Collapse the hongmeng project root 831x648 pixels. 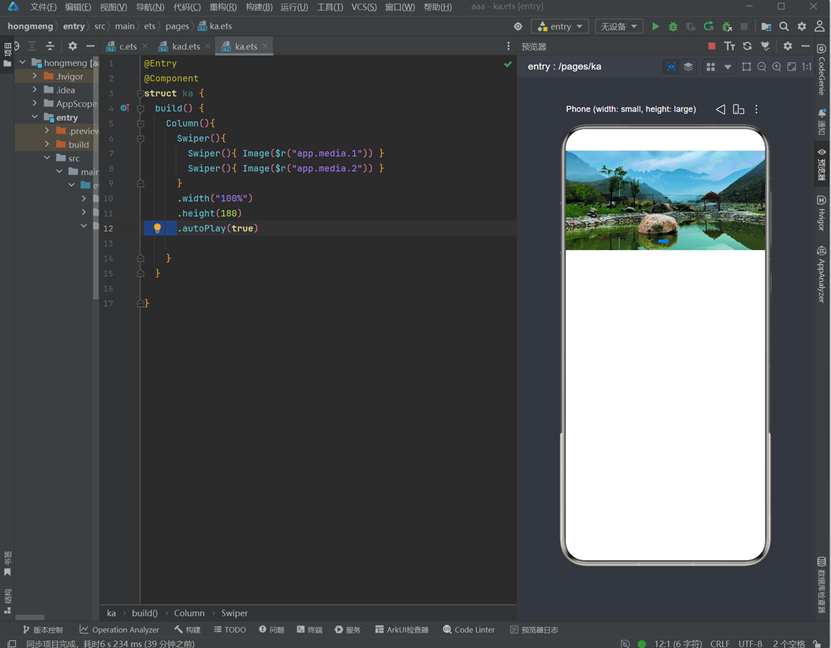22,63
